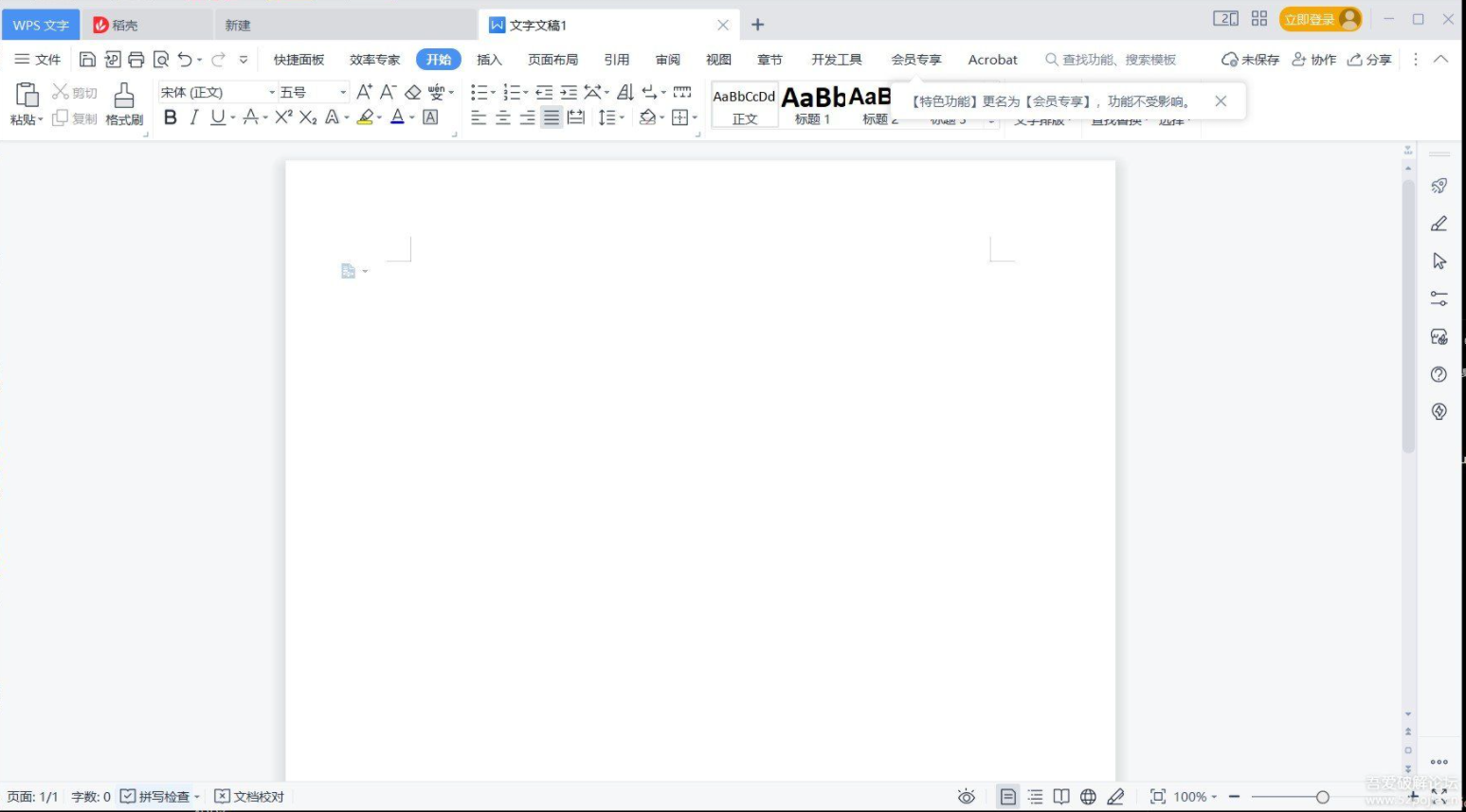This screenshot has width=1466, height=812.
Task: Click the print icon in quick toolbar
Action: click(136, 60)
